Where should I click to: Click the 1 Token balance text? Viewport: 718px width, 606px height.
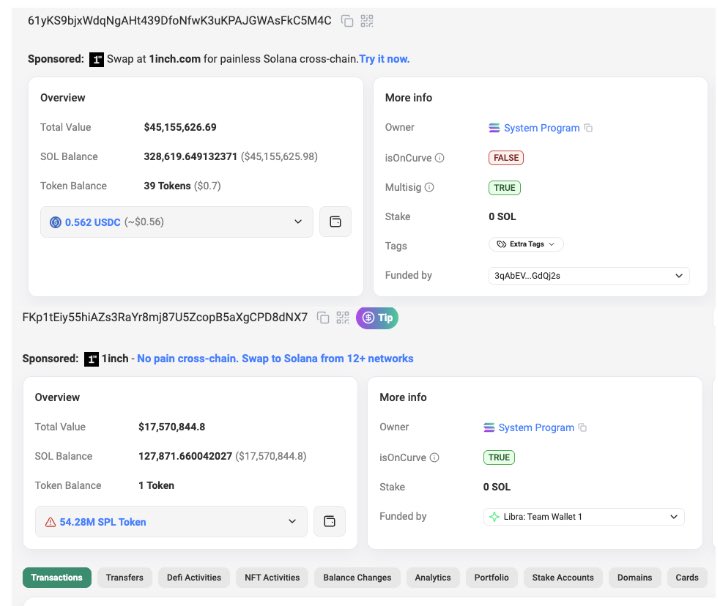(156, 486)
